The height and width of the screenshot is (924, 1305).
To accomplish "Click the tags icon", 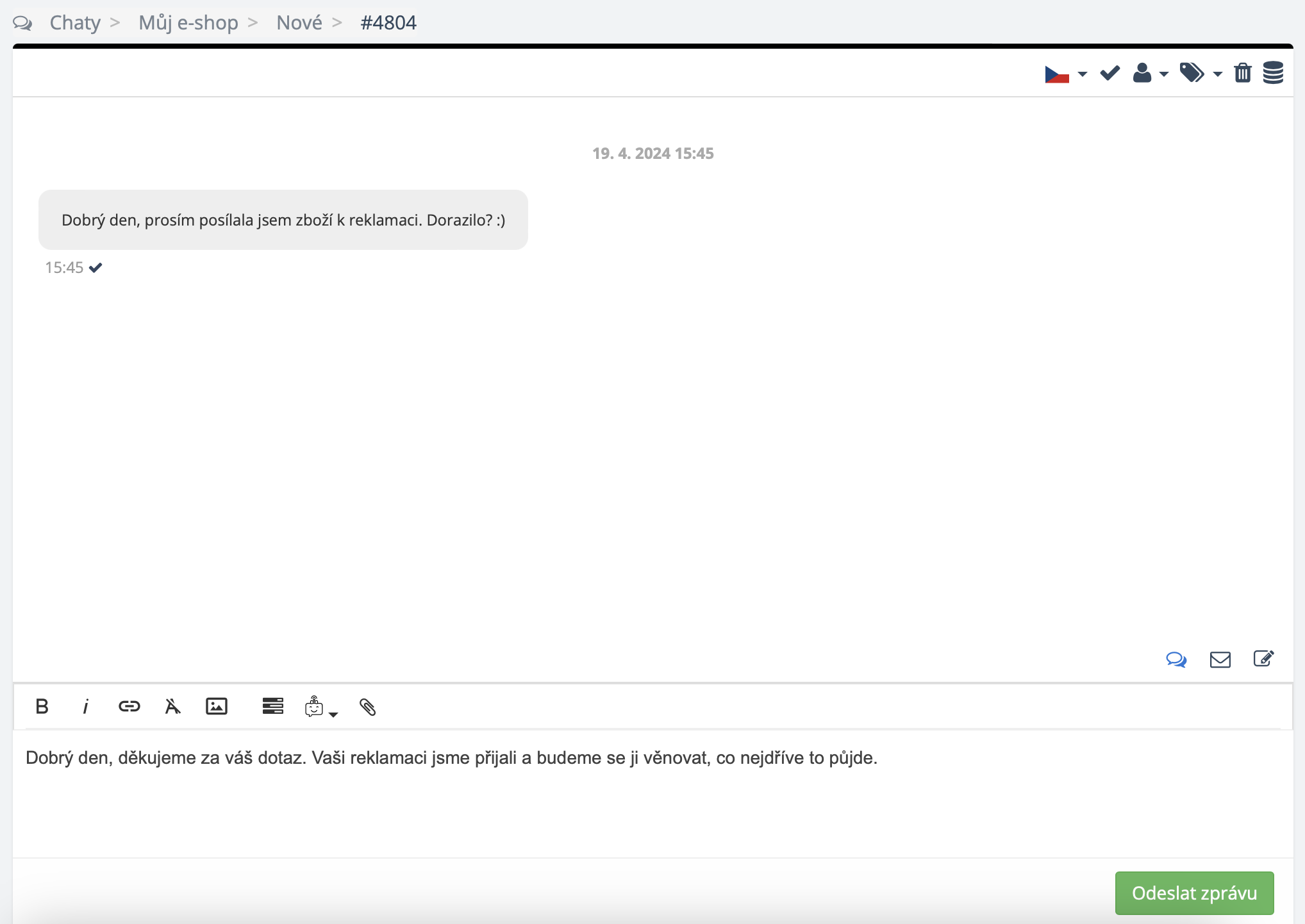I will point(1192,73).
